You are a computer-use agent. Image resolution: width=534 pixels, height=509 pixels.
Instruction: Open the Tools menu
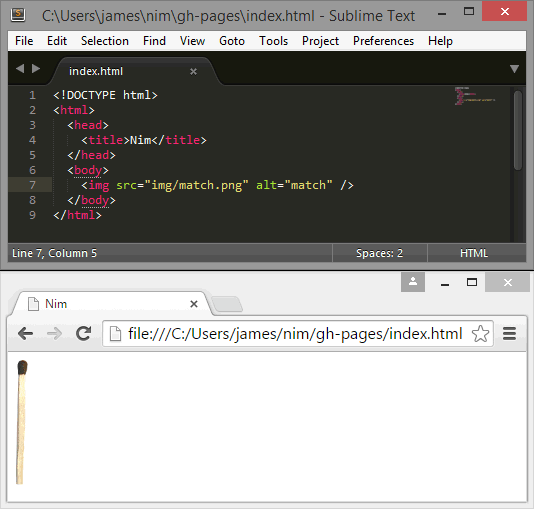point(273,41)
